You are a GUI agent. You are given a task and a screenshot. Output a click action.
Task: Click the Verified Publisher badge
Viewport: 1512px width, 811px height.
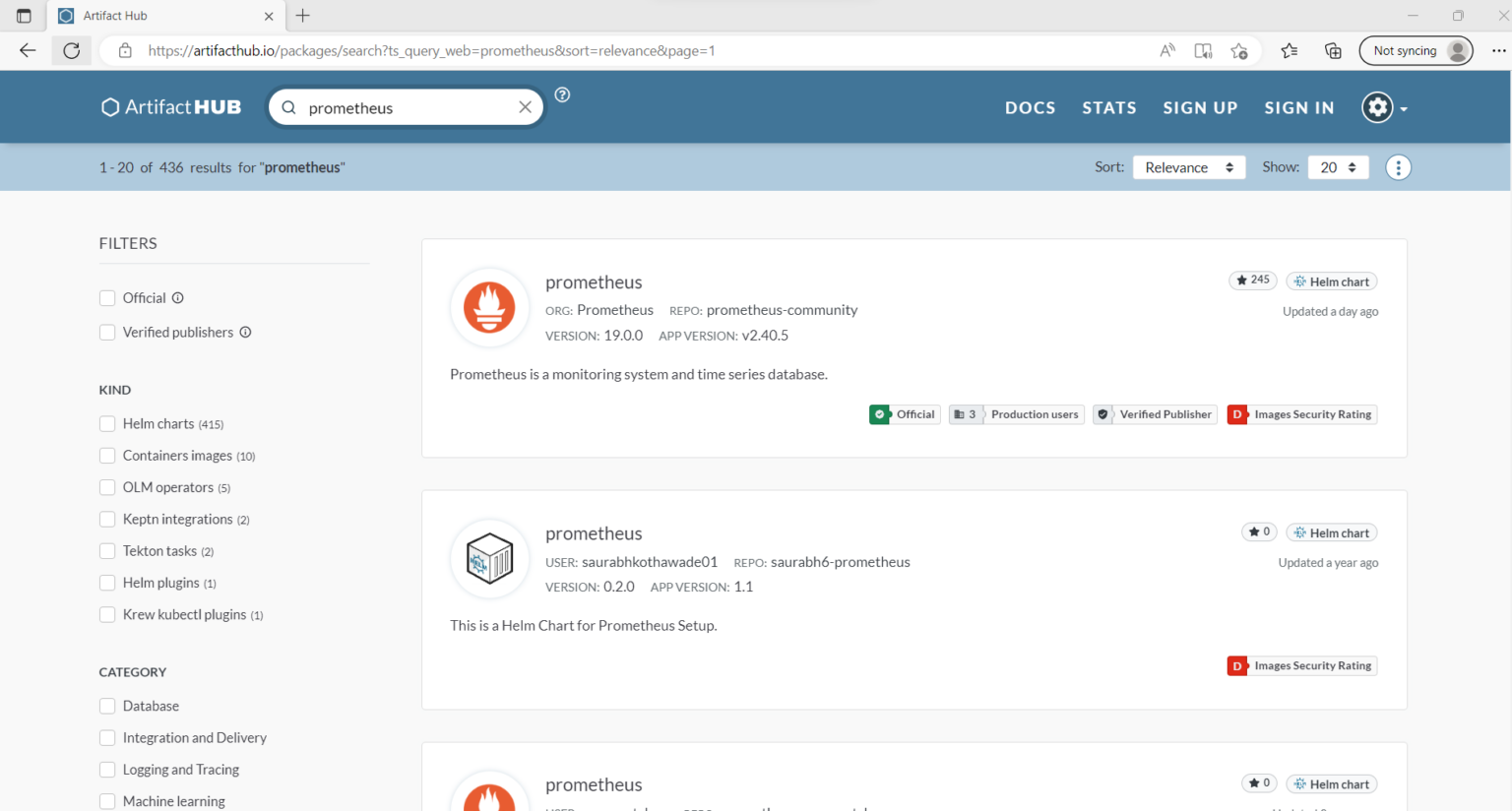pyautogui.click(x=1155, y=414)
